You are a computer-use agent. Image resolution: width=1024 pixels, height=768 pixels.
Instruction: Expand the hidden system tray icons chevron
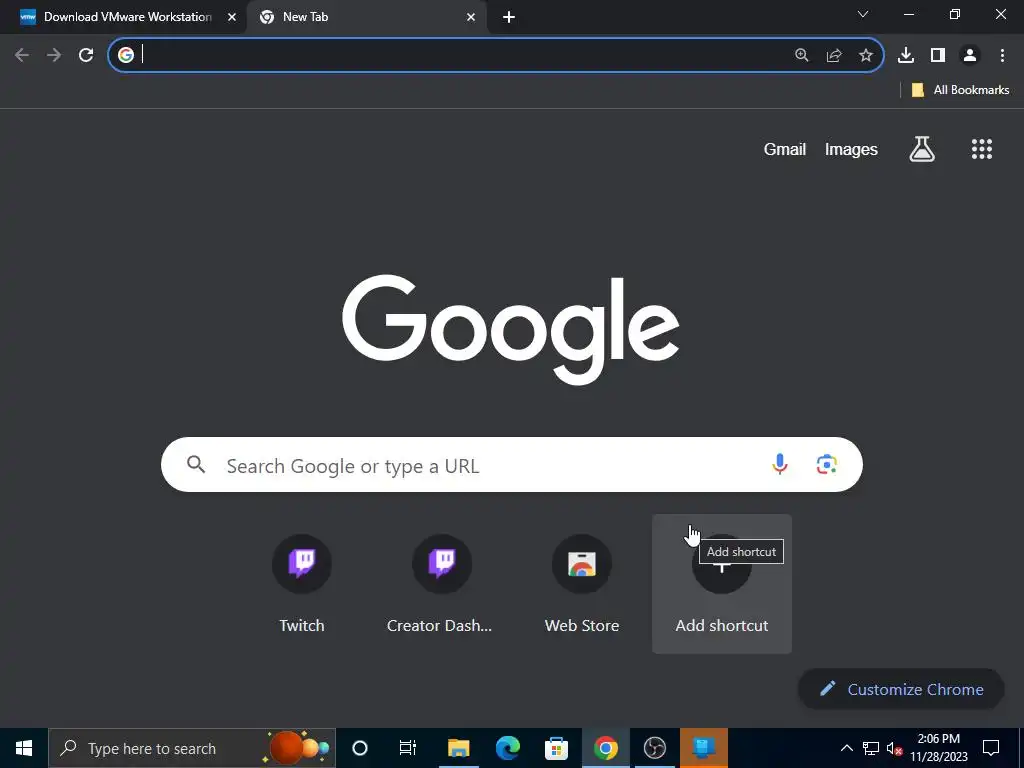point(846,748)
